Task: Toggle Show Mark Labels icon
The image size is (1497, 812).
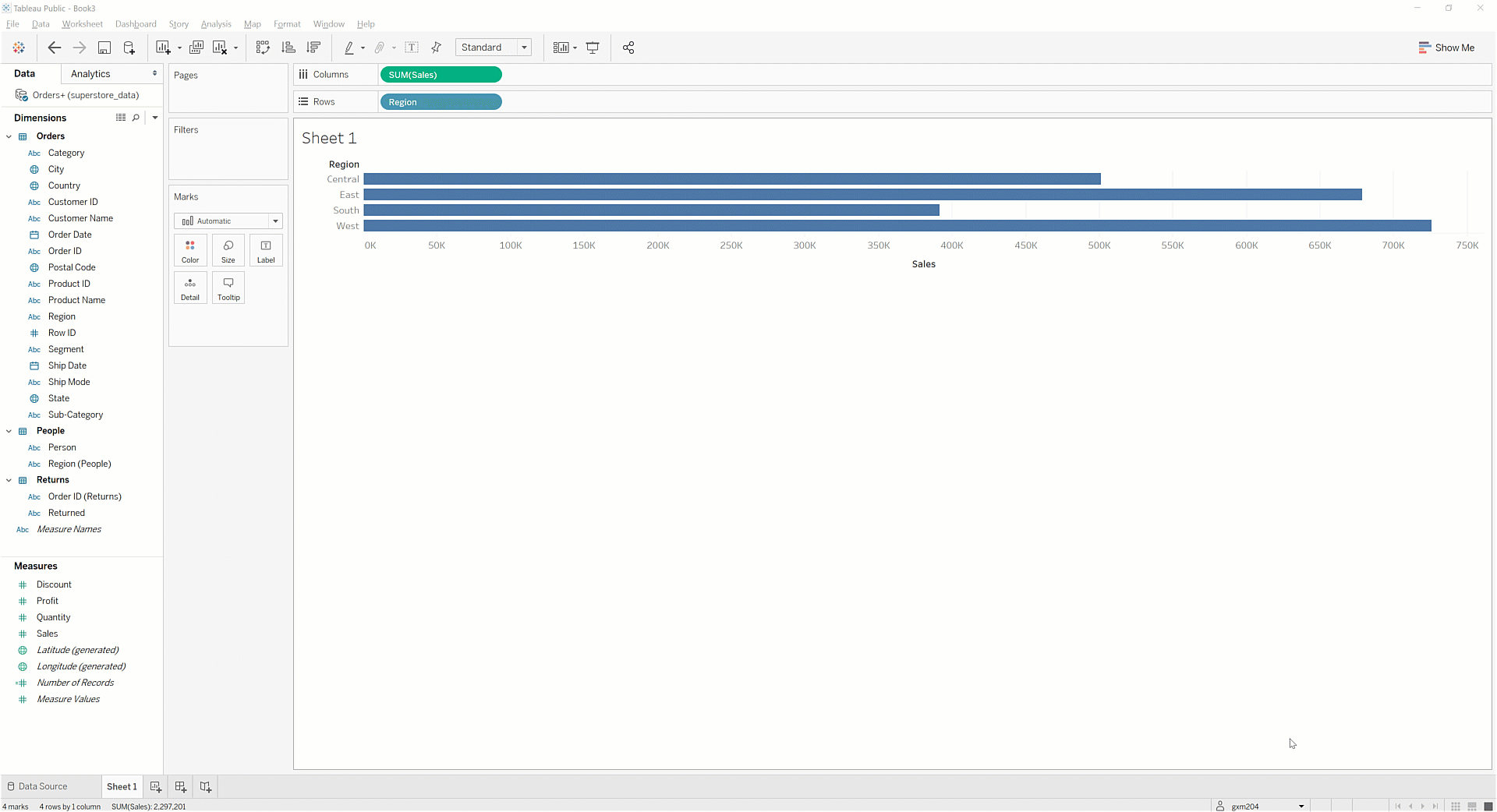Action: pyautogui.click(x=412, y=48)
